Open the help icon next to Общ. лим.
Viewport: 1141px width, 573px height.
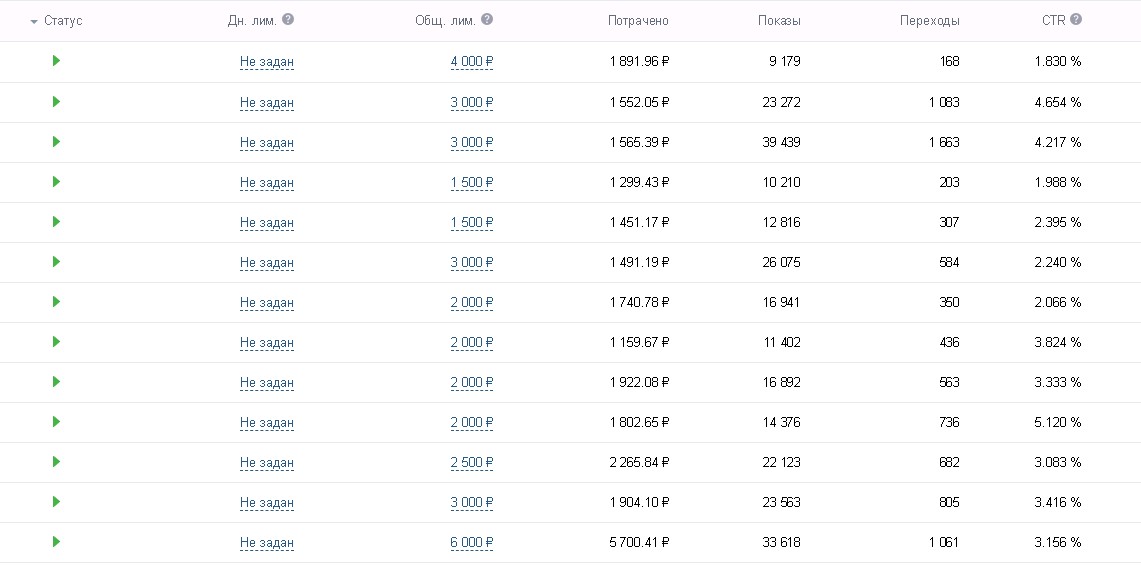click(x=487, y=19)
